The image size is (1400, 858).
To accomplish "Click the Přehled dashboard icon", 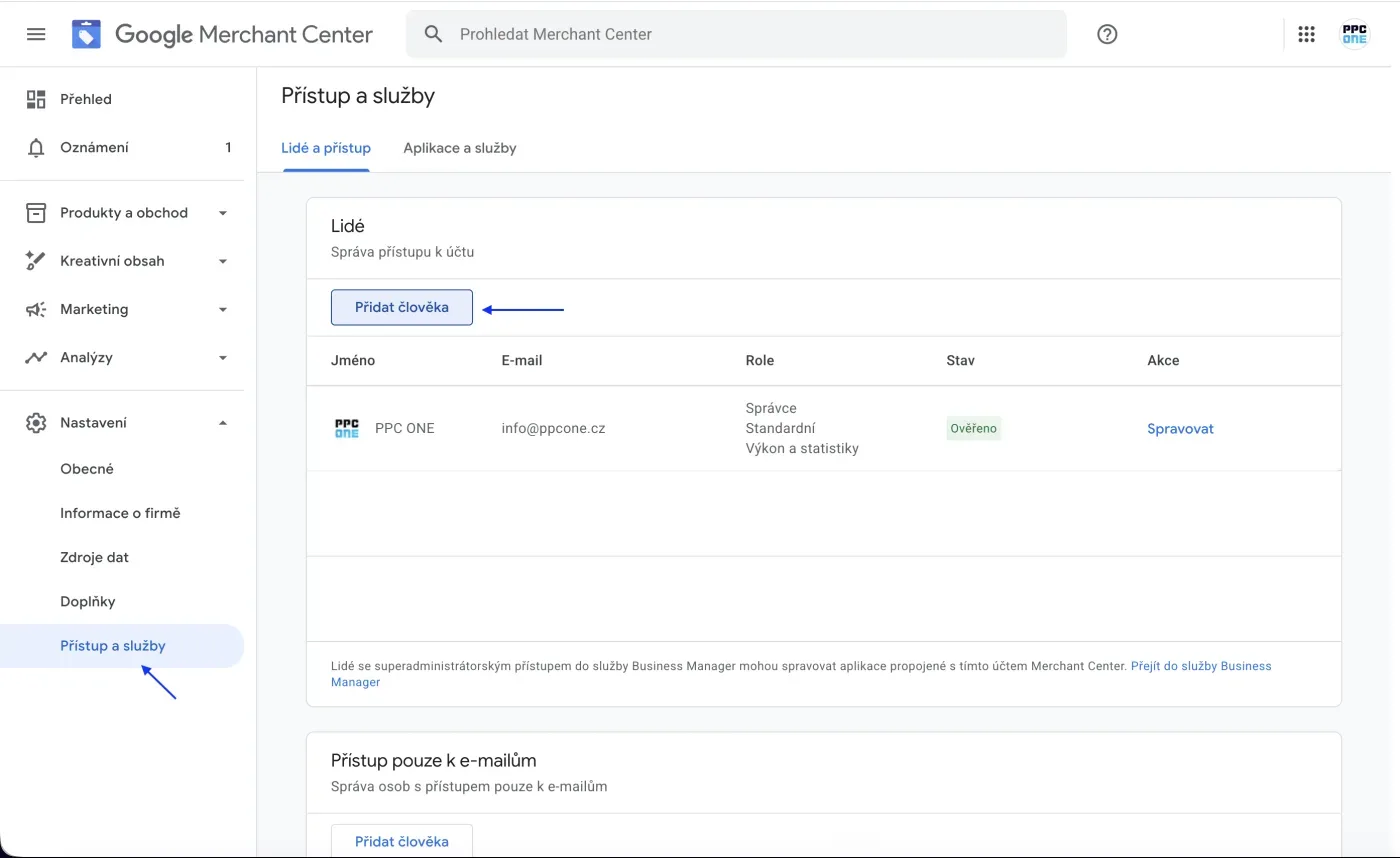I will (x=36, y=99).
